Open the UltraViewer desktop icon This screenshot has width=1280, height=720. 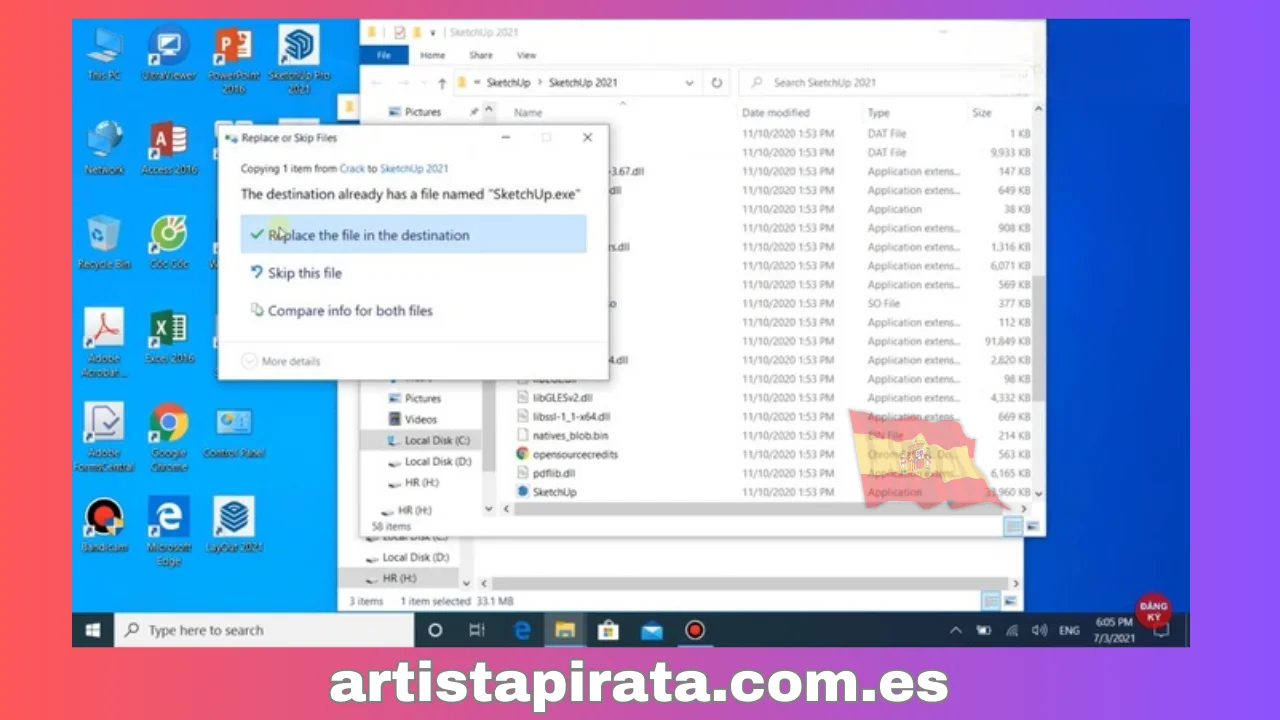pyautogui.click(x=169, y=54)
